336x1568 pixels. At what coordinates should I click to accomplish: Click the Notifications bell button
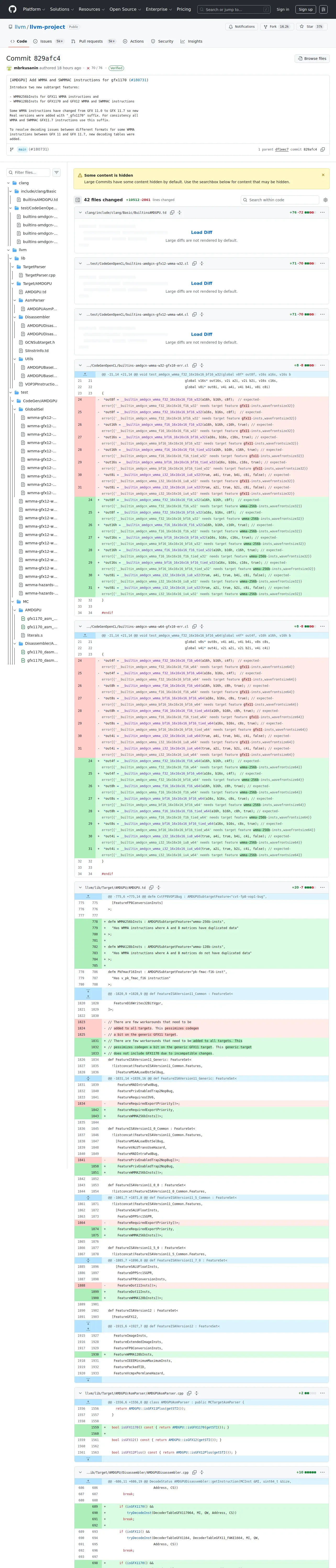(x=242, y=27)
